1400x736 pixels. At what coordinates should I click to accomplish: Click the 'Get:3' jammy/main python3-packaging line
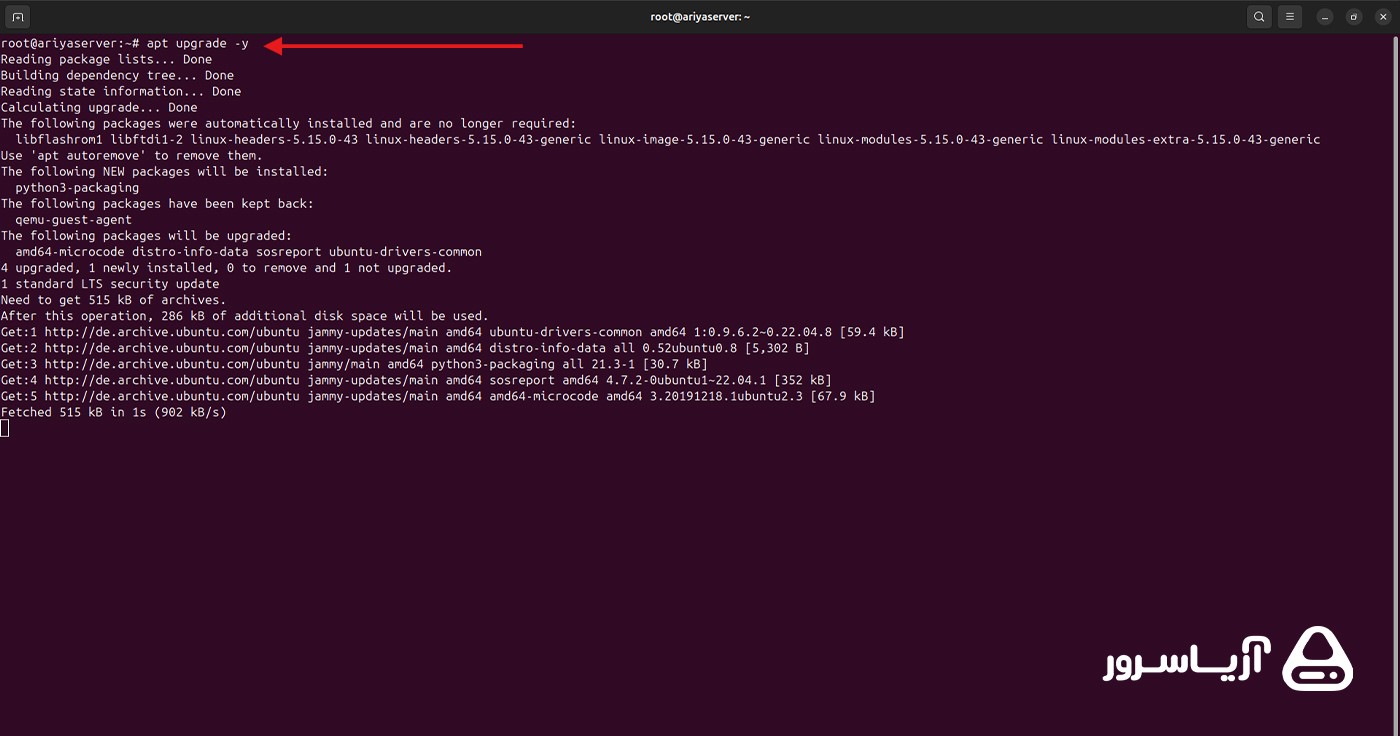(x=354, y=363)
